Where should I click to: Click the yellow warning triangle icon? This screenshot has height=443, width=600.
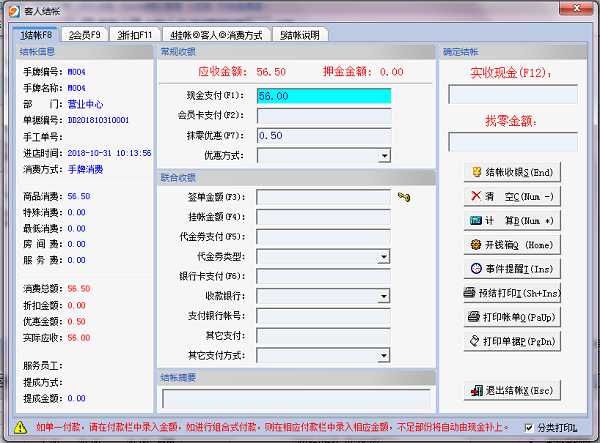tap(20, 427)
